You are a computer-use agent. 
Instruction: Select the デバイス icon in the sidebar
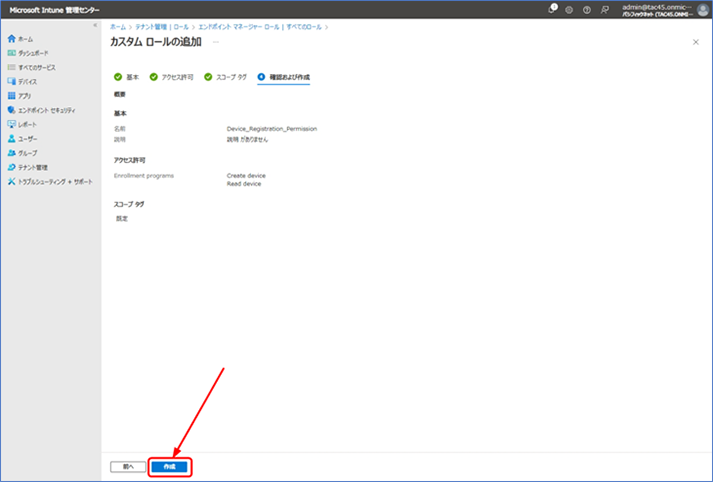click(x=12, y=81)
